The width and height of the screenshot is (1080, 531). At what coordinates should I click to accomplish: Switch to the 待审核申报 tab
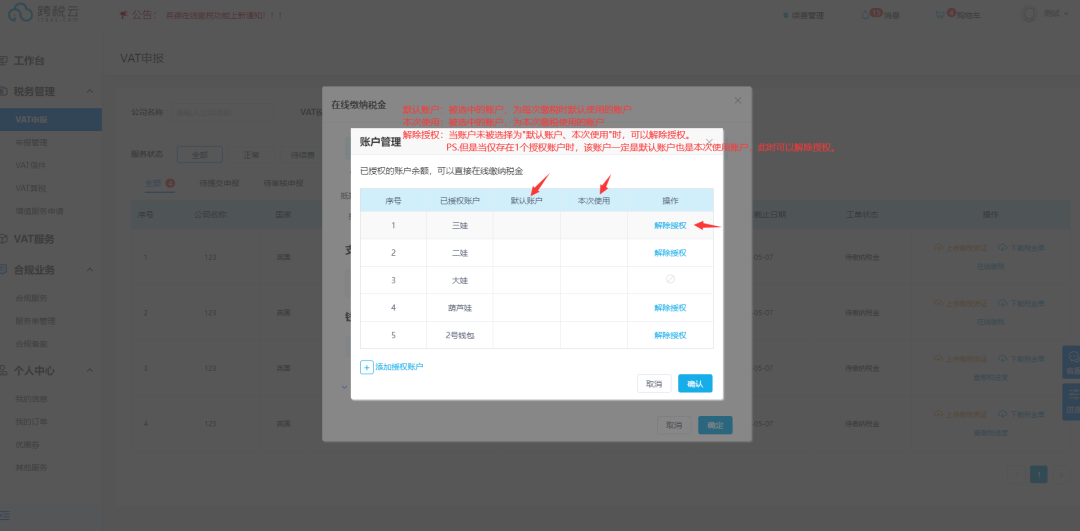283,183
